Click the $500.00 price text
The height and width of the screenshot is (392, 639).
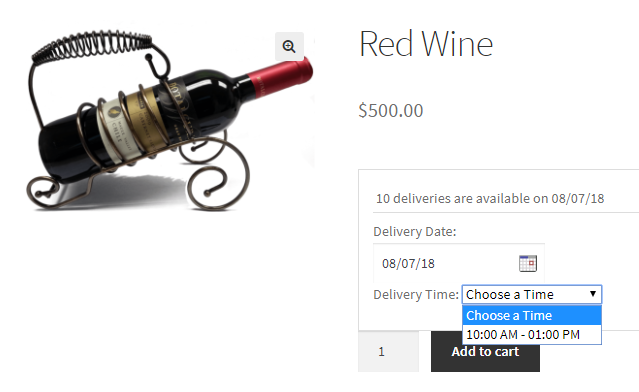[391, 110]
